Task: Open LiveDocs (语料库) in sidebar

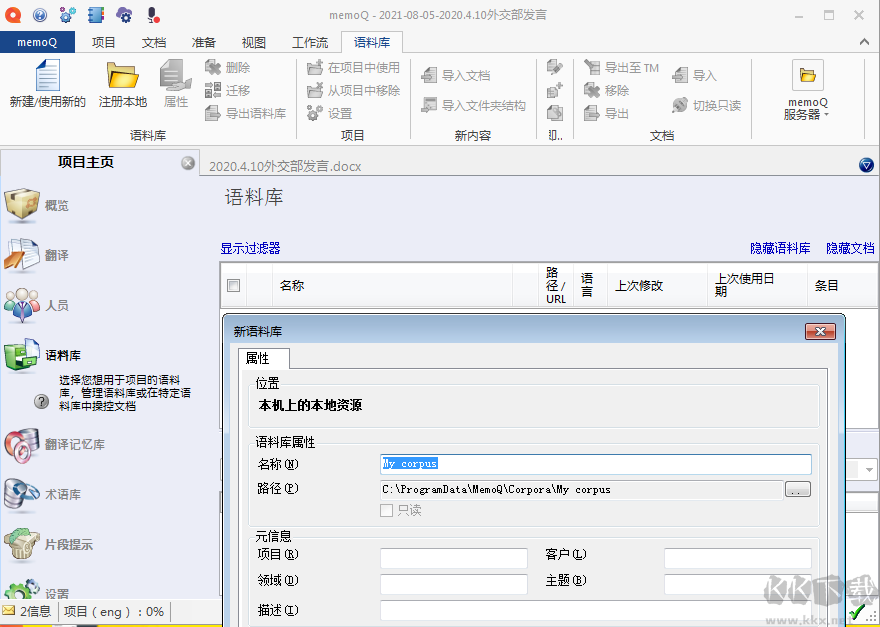Action: click(x=43, y=355)
